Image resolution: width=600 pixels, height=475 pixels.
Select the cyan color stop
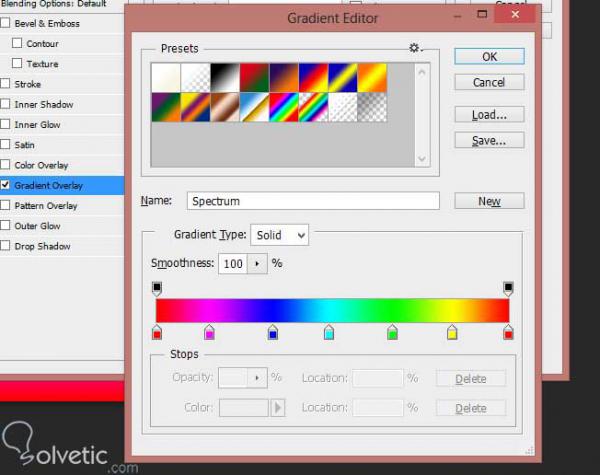[x=329, y=332]
